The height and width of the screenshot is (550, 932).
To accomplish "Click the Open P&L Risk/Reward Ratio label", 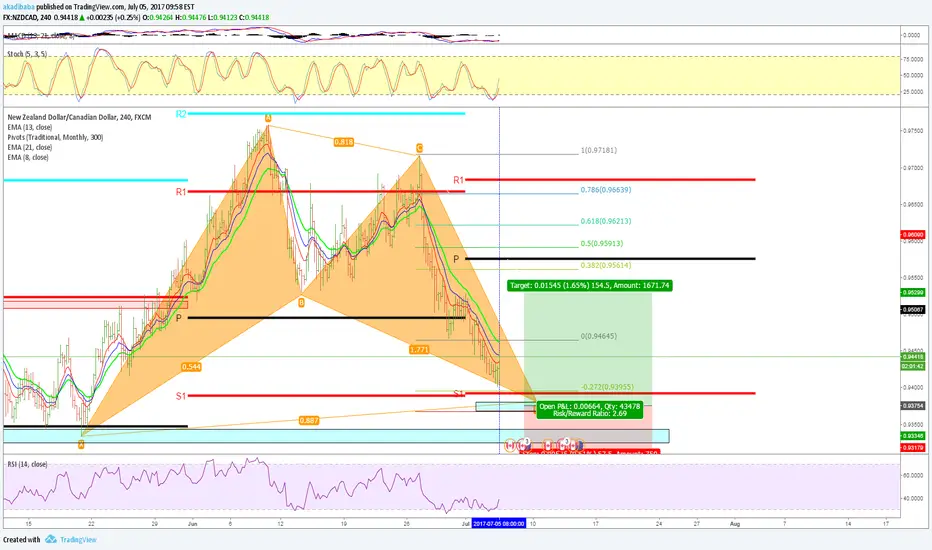I will pos(590,410).
